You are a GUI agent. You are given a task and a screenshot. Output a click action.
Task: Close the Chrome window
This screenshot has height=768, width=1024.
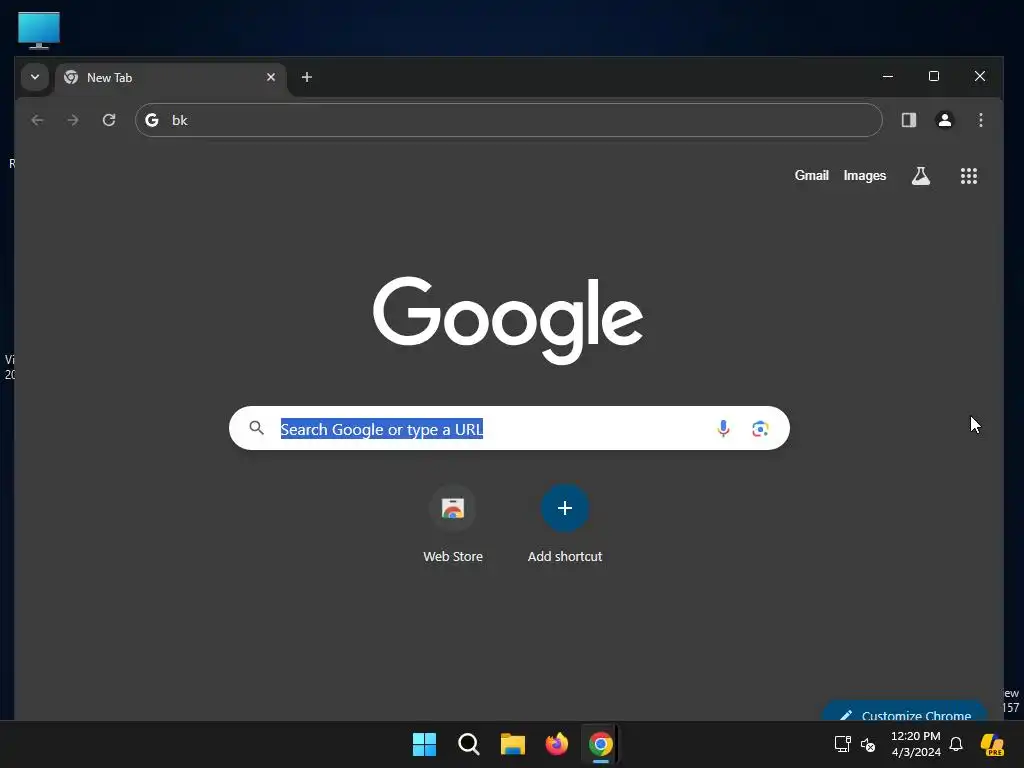click(980, 76)
